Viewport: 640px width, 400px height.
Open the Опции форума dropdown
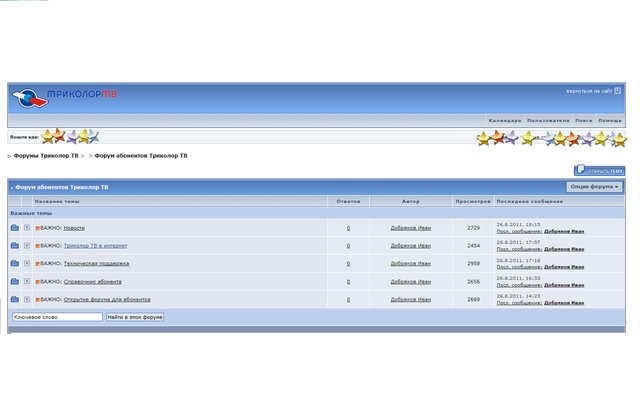coord(594,187)
